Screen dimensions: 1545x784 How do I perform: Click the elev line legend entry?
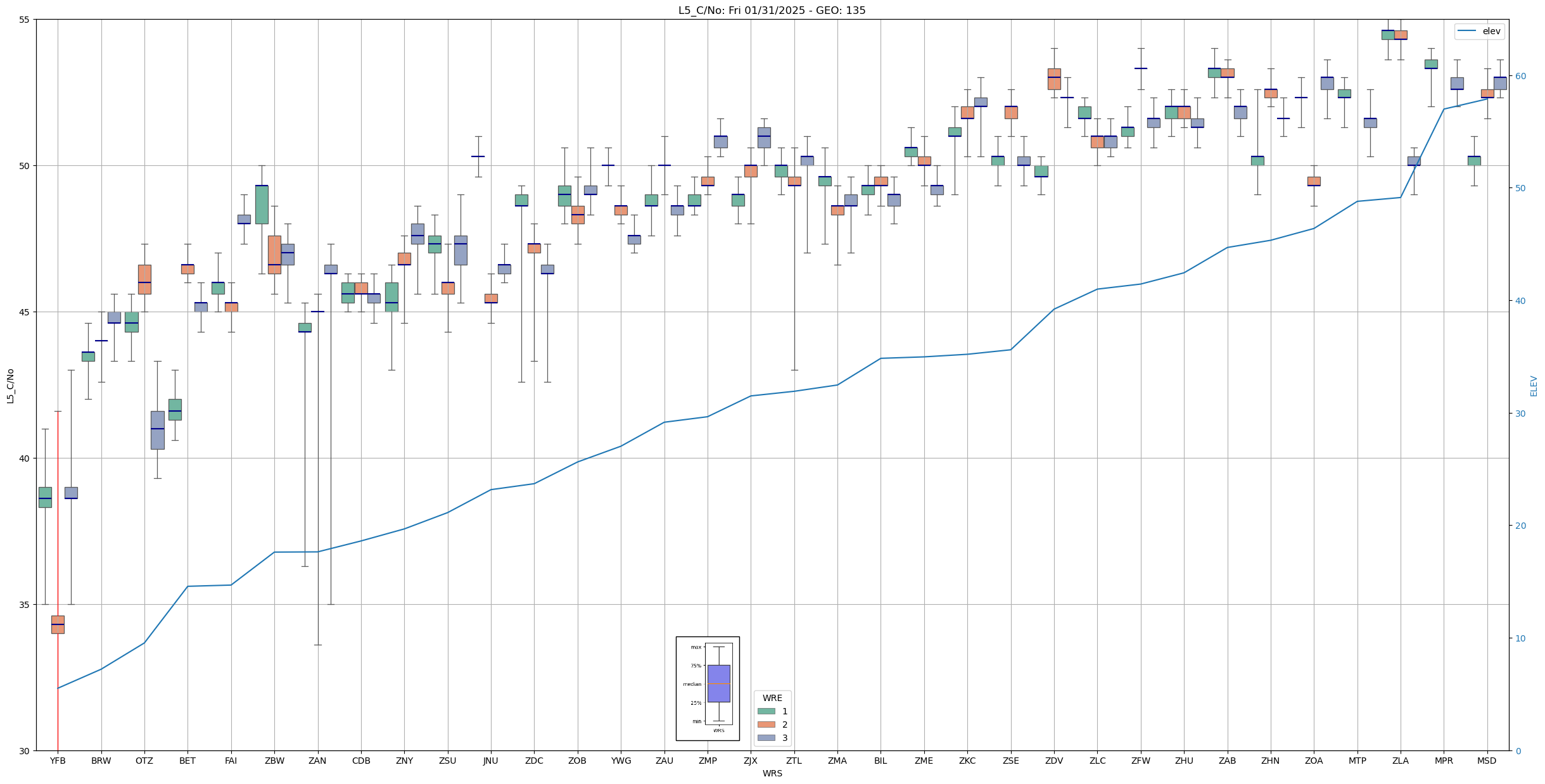[1479, 31]
